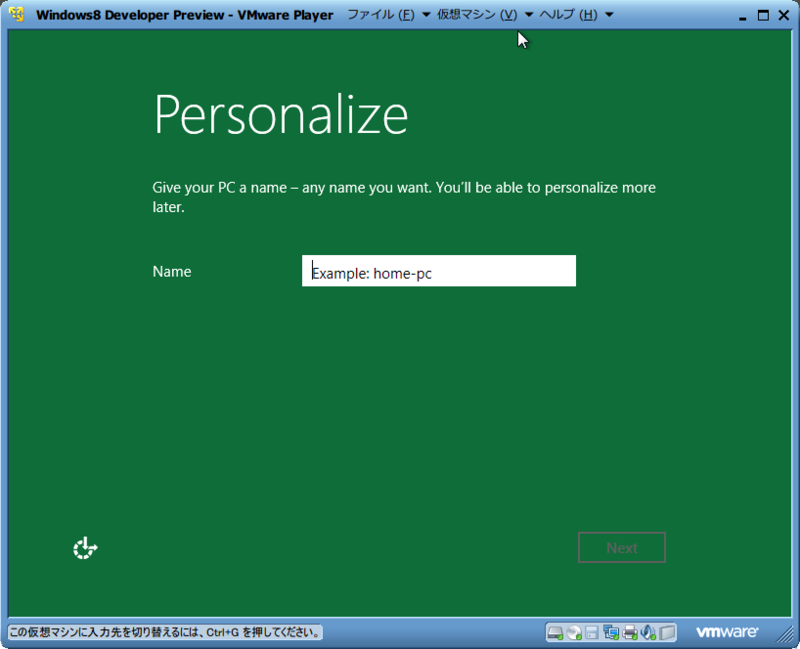Click the window resize grip corner
The width and height of the screenshot is (800, 649).
point(786,634)
